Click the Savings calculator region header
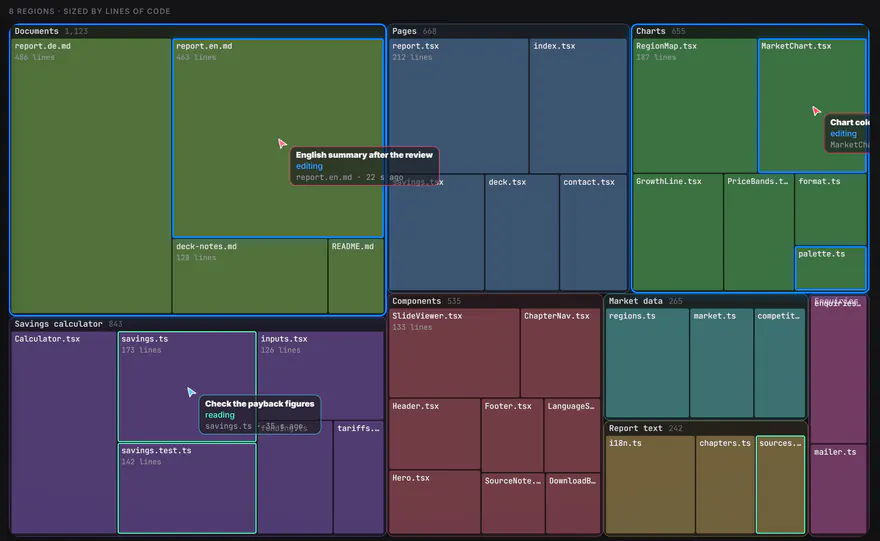This screenshot has height=541, width=880. pos(198,324)
